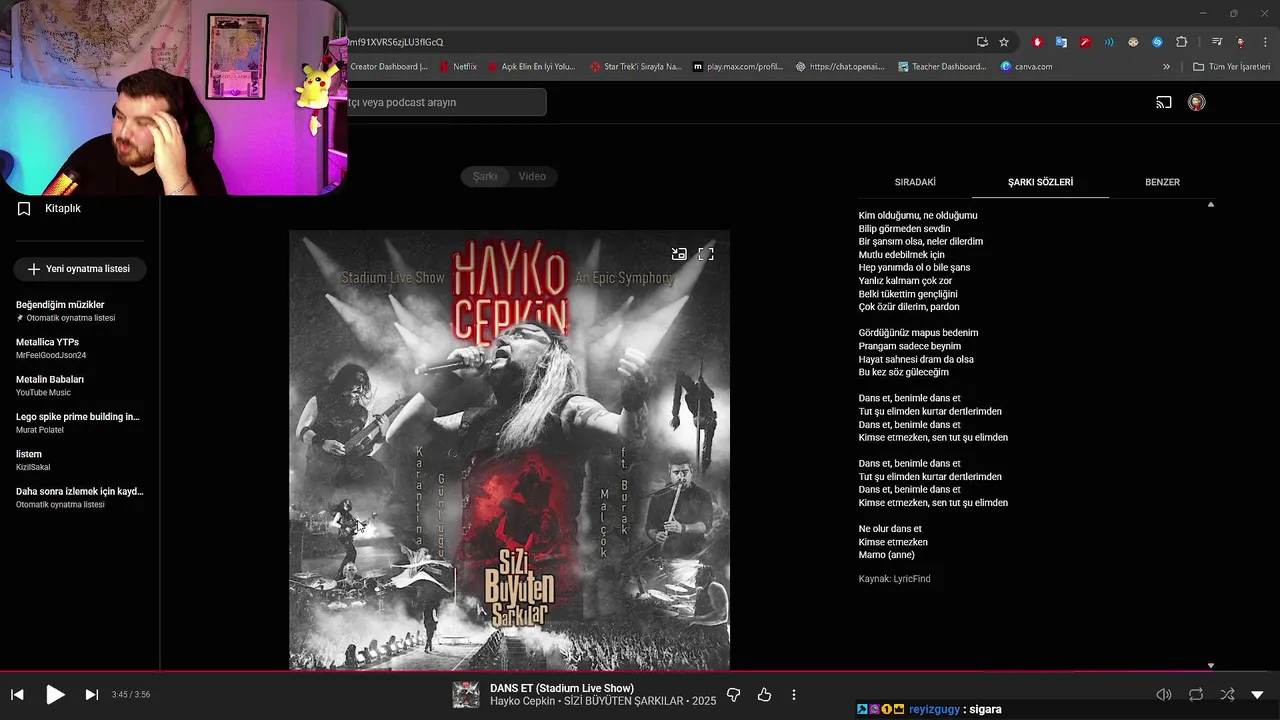Image resolution: width=1280 pixels, height=720 pixels.
Task: Open the canva.com bookmark
Action: (1026, 67)
